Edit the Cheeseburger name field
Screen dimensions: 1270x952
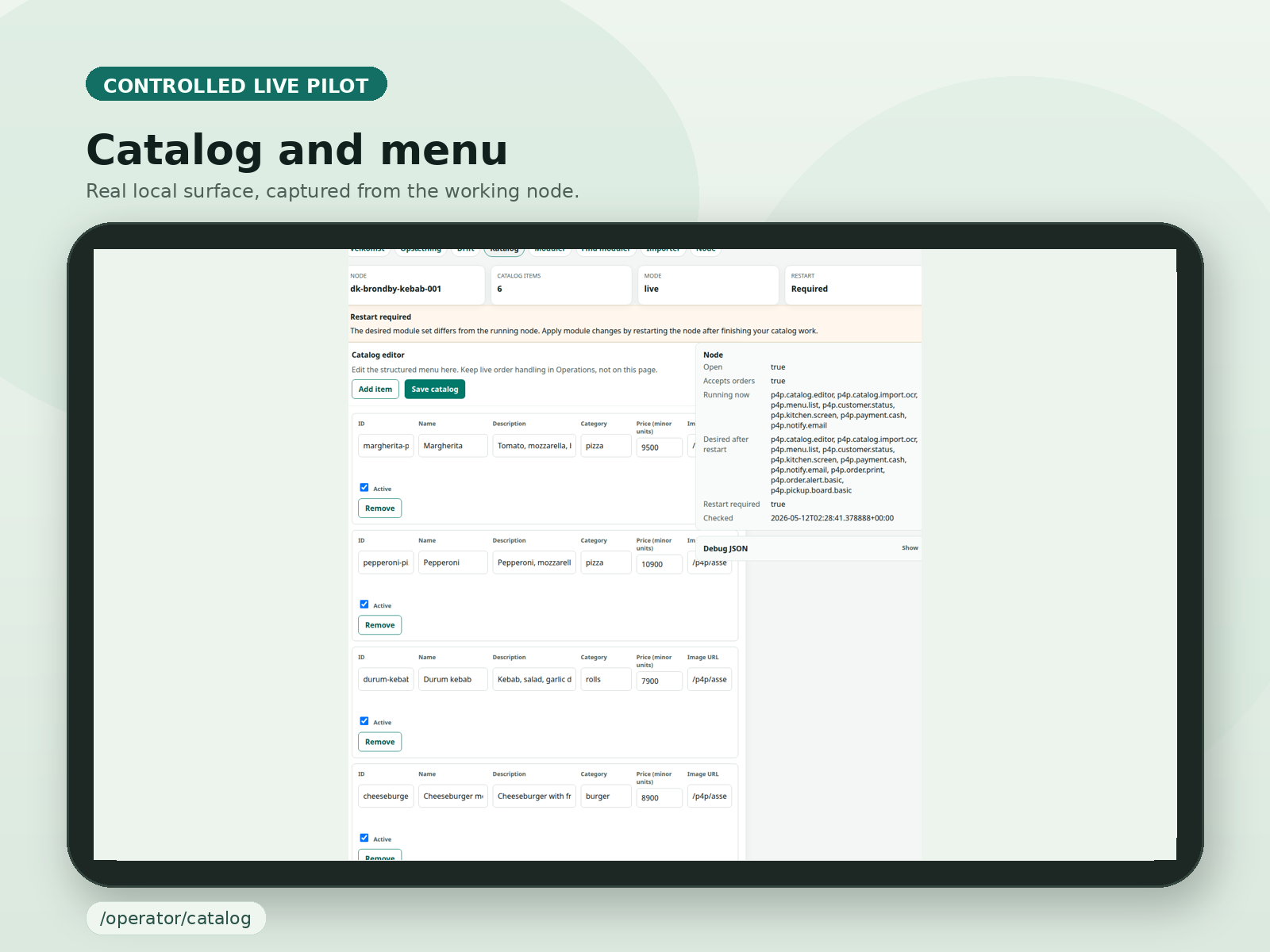[453, 796]
